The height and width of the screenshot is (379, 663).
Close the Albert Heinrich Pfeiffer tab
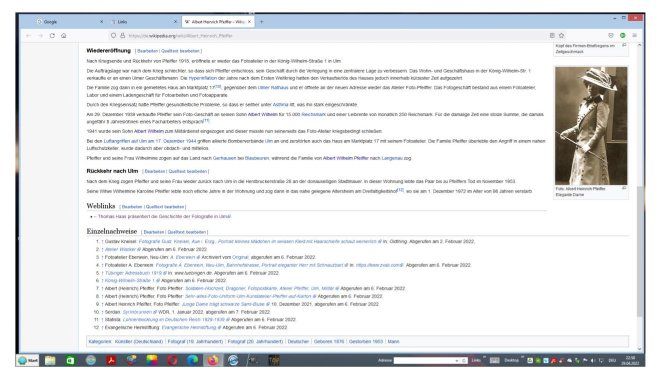click(x=249, y=22)
